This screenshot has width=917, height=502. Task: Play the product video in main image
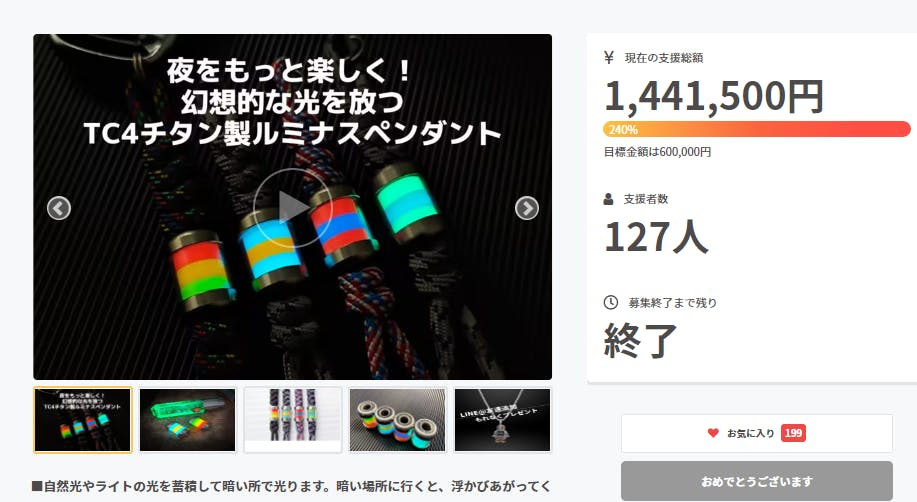[x=292, y=208]
